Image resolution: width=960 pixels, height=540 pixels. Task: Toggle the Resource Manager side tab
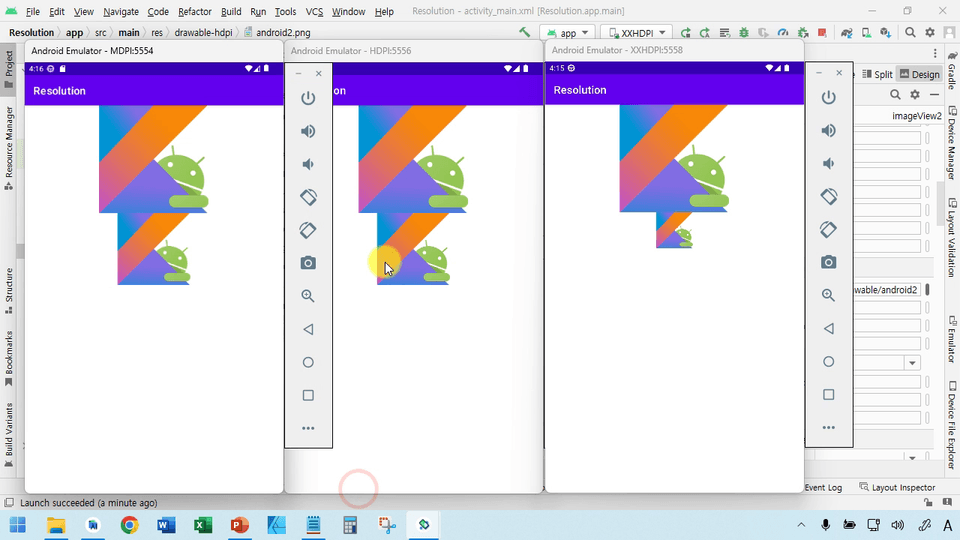coord(9,148)
